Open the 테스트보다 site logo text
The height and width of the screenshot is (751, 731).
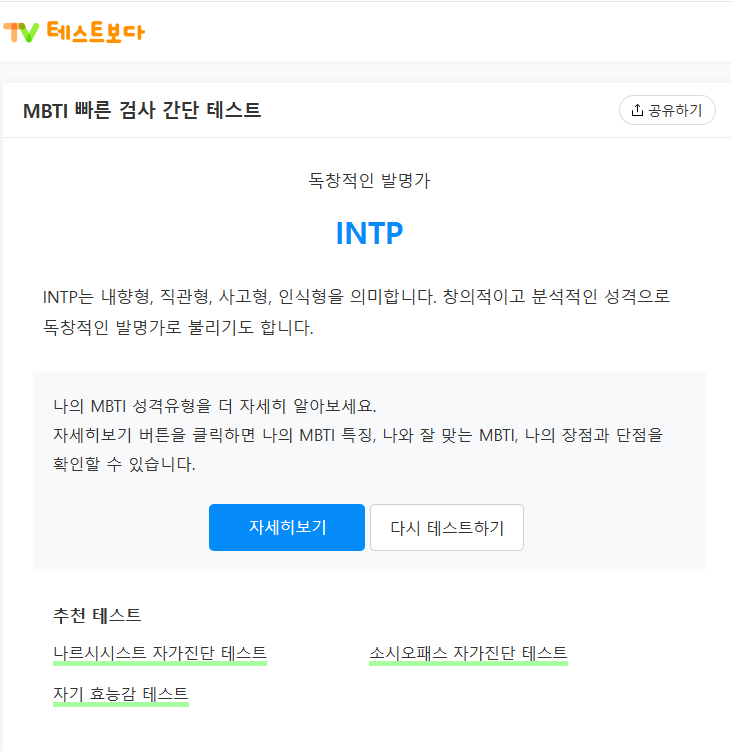click(96, 32)
